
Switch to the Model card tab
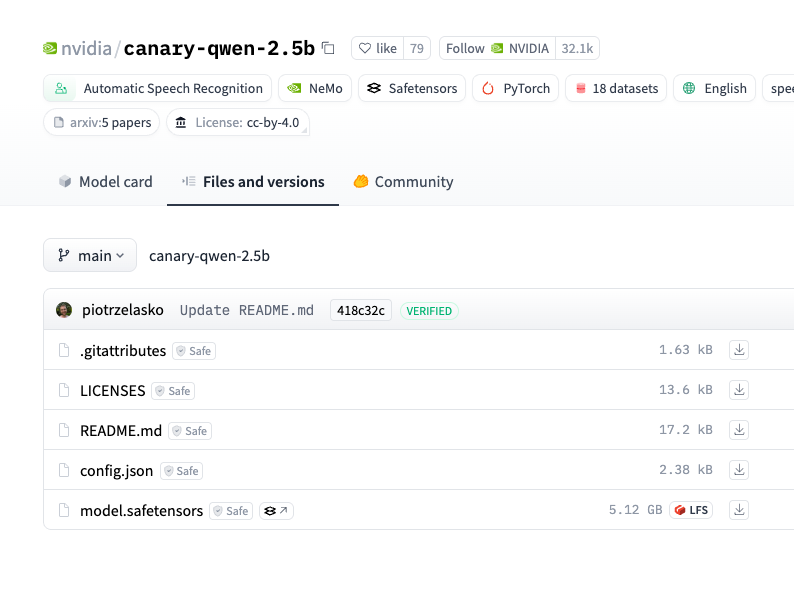point(105,181)
